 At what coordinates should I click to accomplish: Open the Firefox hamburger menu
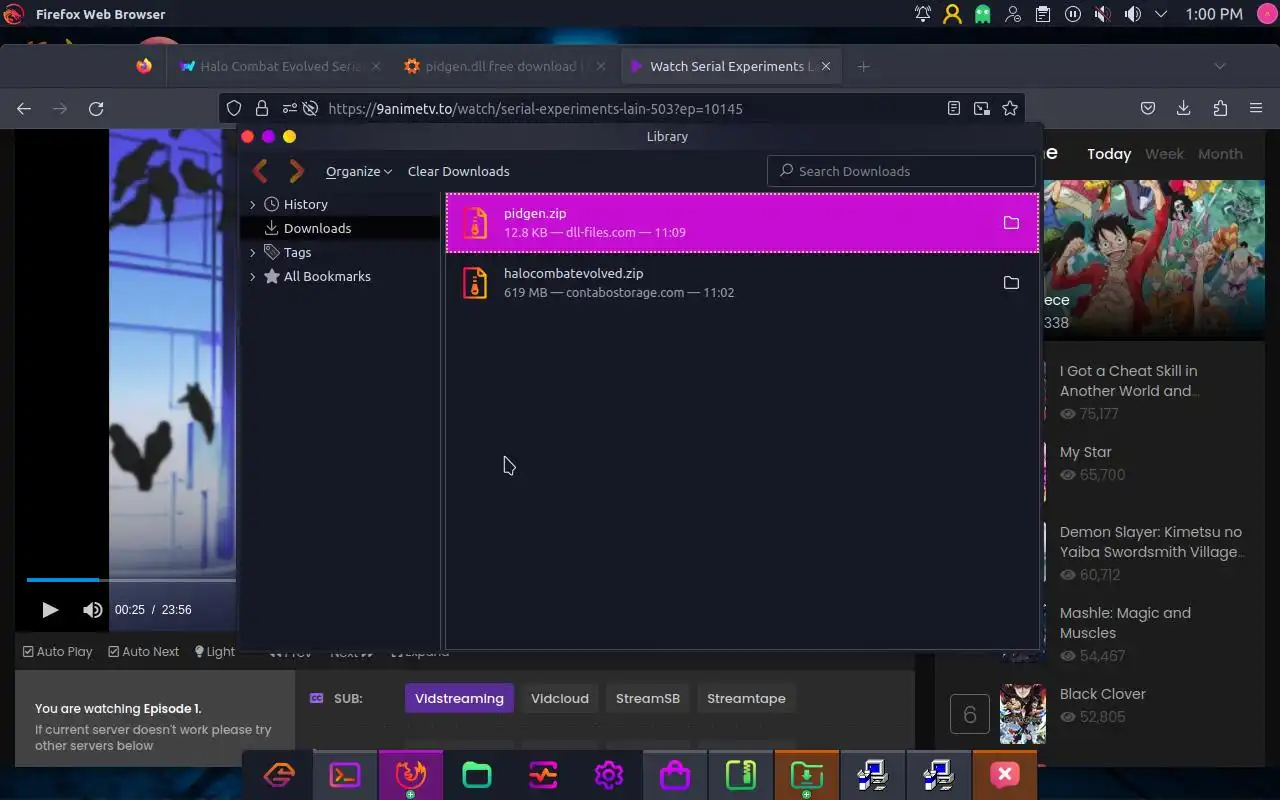click(x=1256, y=108)
